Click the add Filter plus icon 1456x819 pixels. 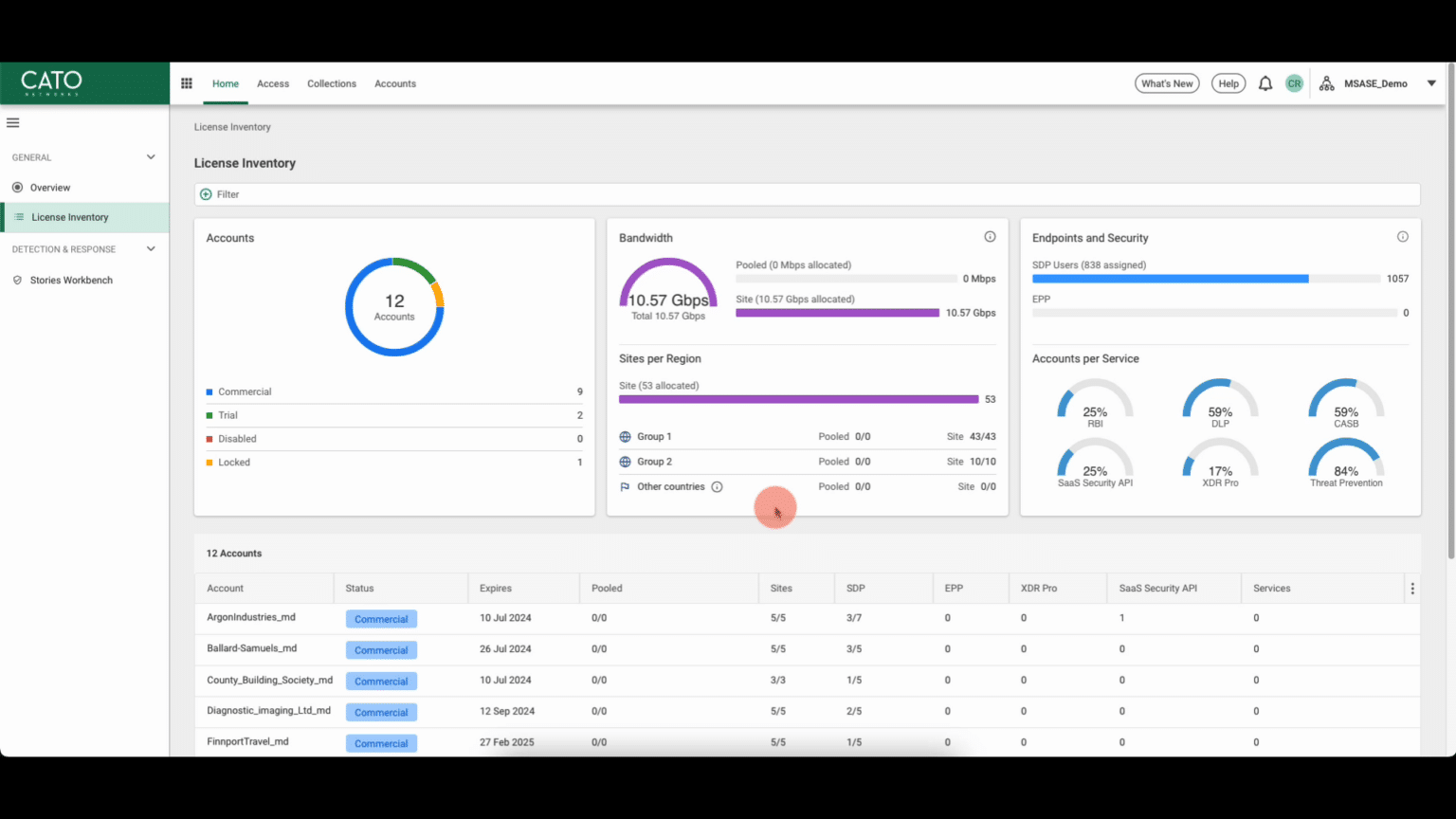click(206, 194)
